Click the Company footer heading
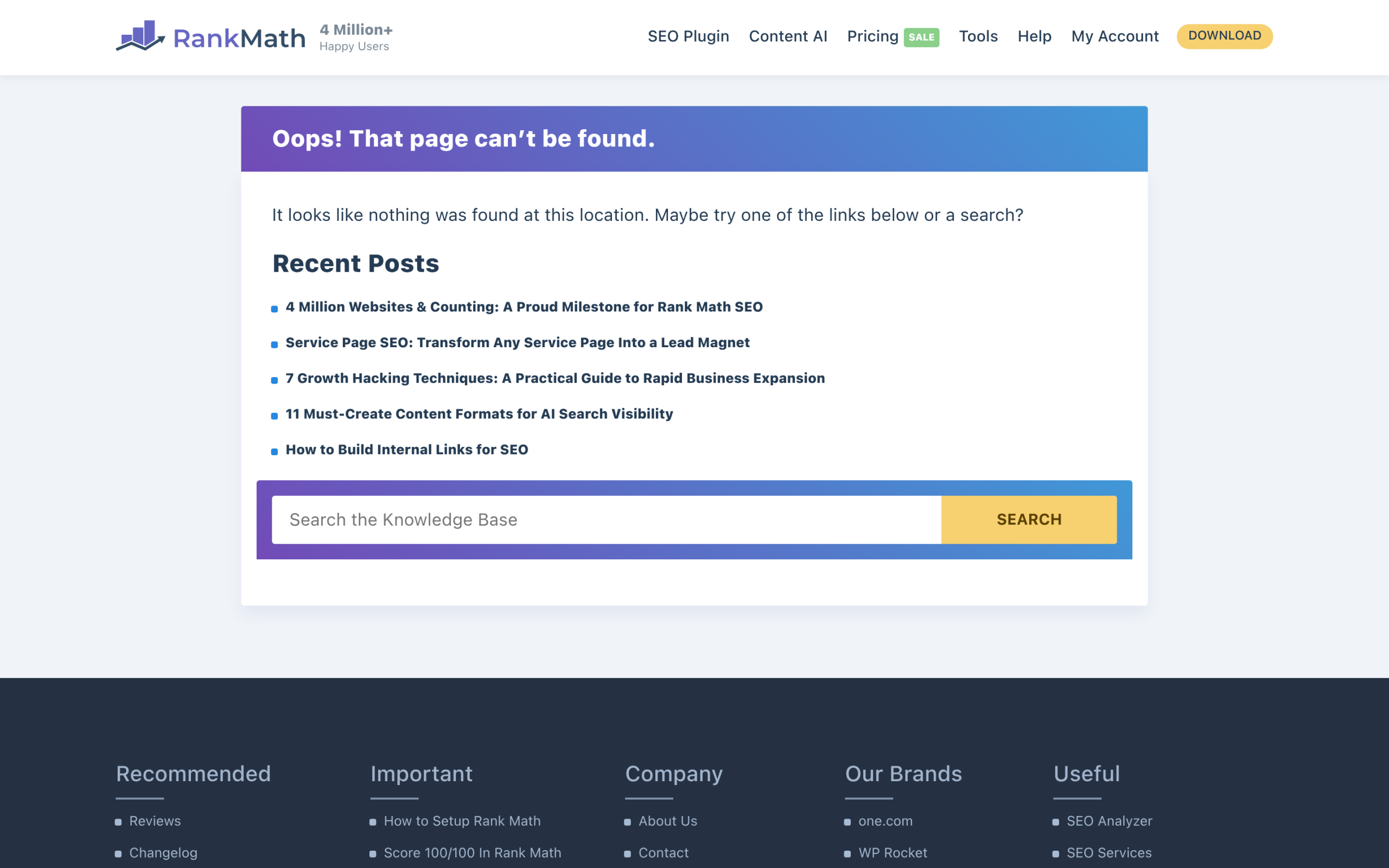 674,774
